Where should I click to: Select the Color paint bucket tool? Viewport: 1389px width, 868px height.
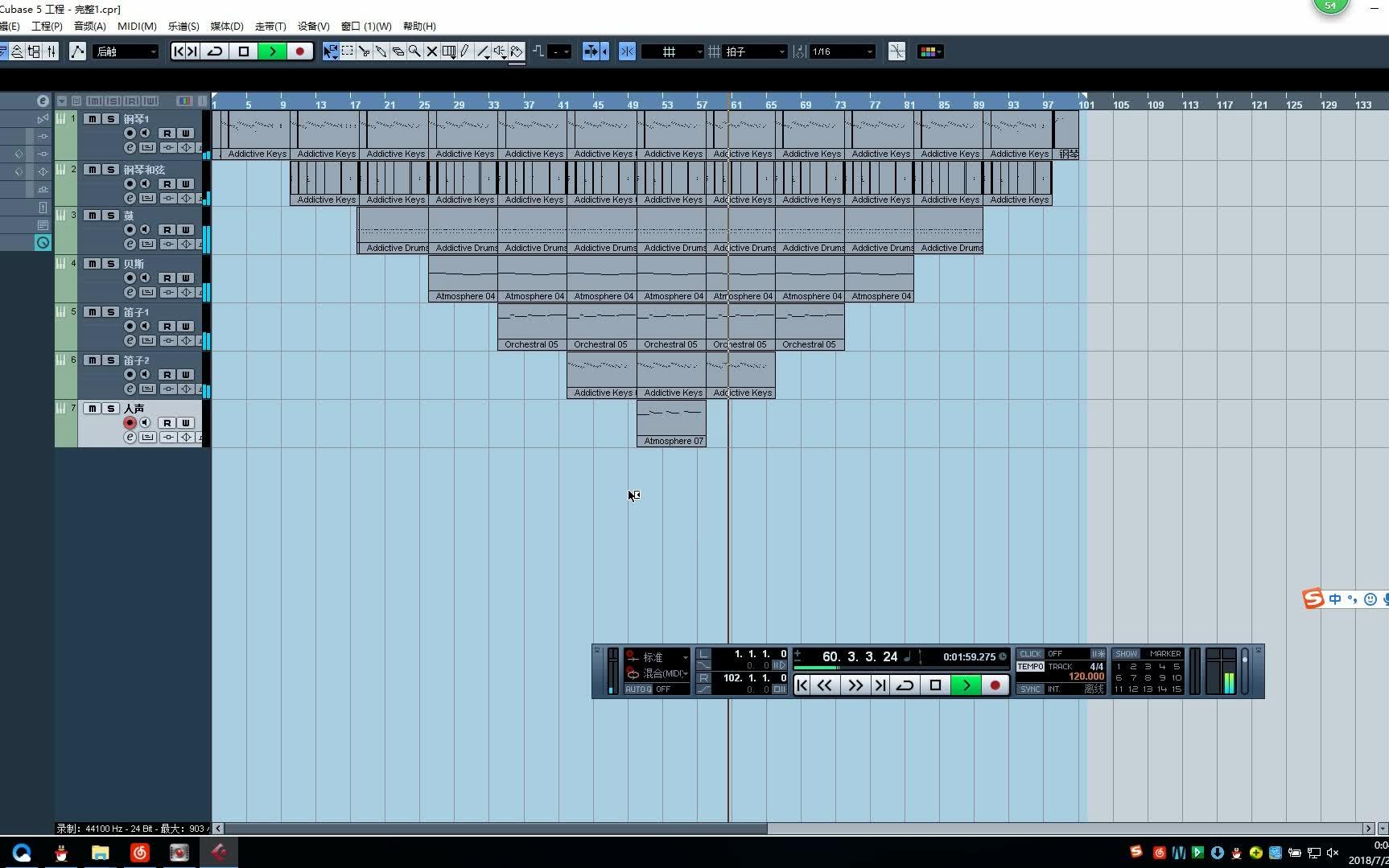pyautogui.click(x=517, y=51)
